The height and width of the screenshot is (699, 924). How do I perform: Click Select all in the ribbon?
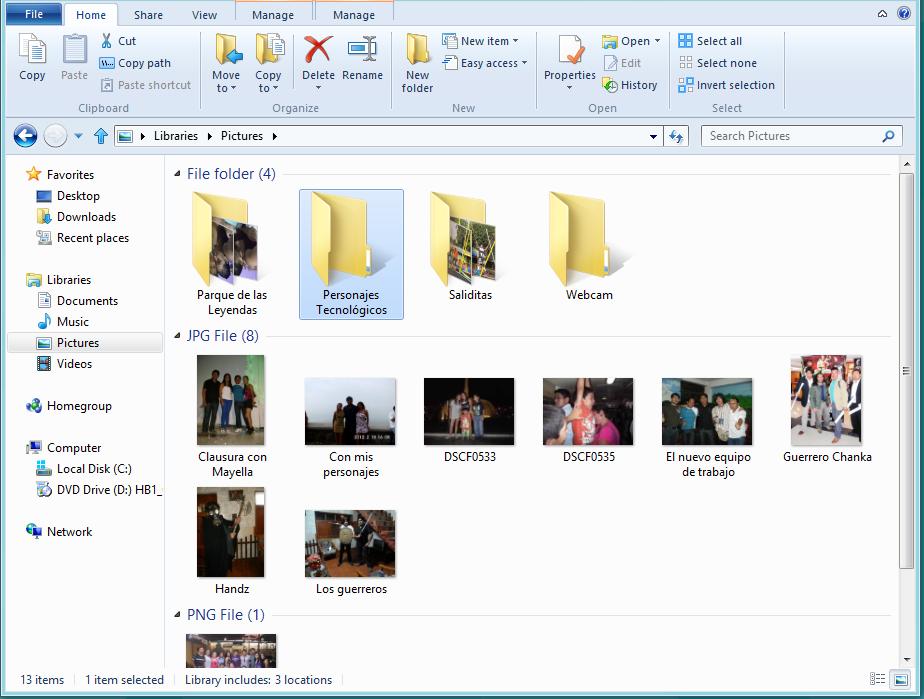click(710, 41)
